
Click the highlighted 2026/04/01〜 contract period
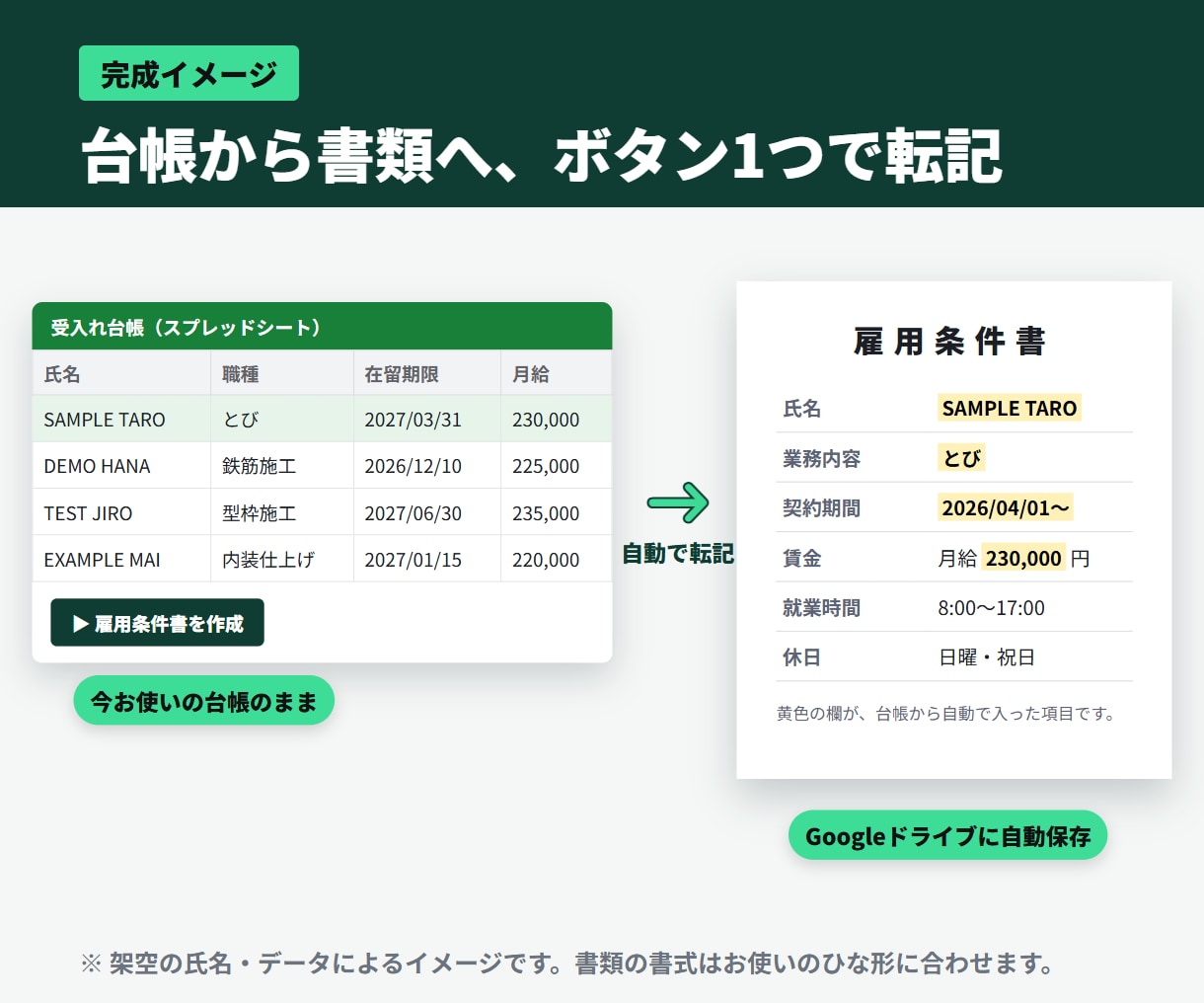1005,507
